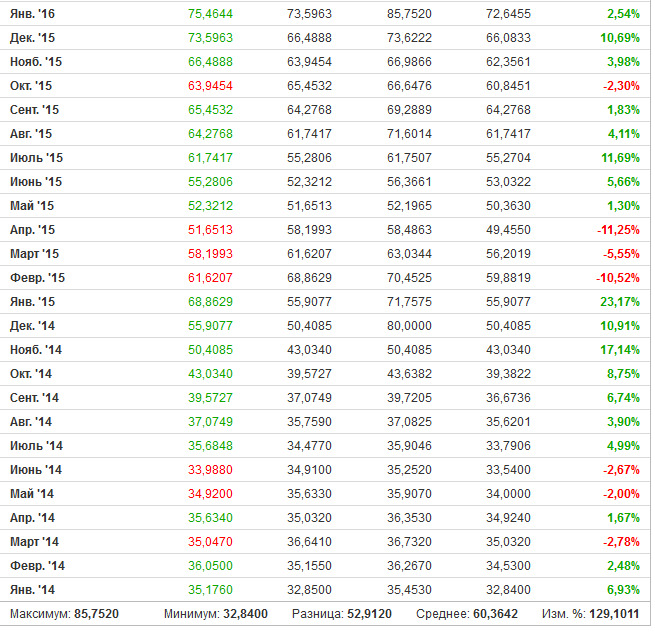Click the red -2,30% change value
Screen dimensions: 655x634
(x=621, y=86)
